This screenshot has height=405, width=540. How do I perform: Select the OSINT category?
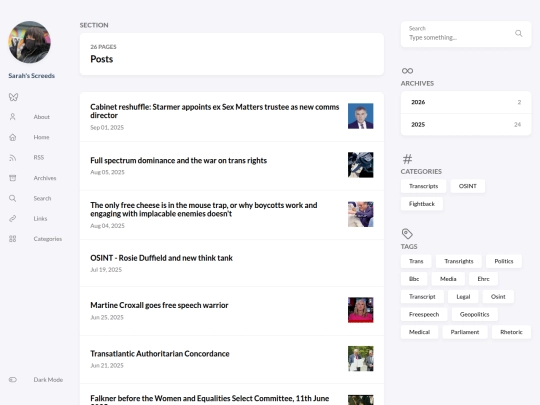(x=467, y=186)
